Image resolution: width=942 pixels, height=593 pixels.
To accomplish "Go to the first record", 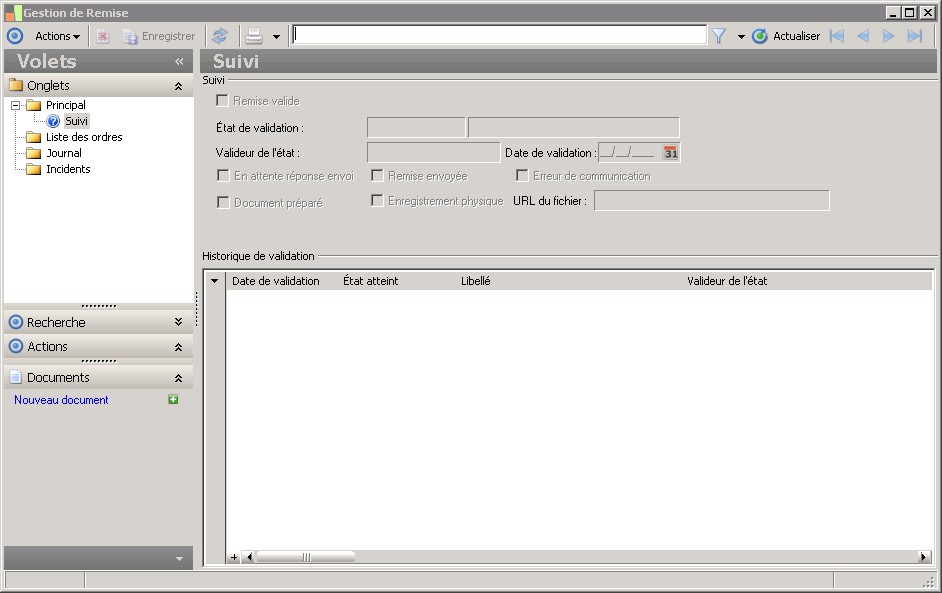I will tap(837, 36).
